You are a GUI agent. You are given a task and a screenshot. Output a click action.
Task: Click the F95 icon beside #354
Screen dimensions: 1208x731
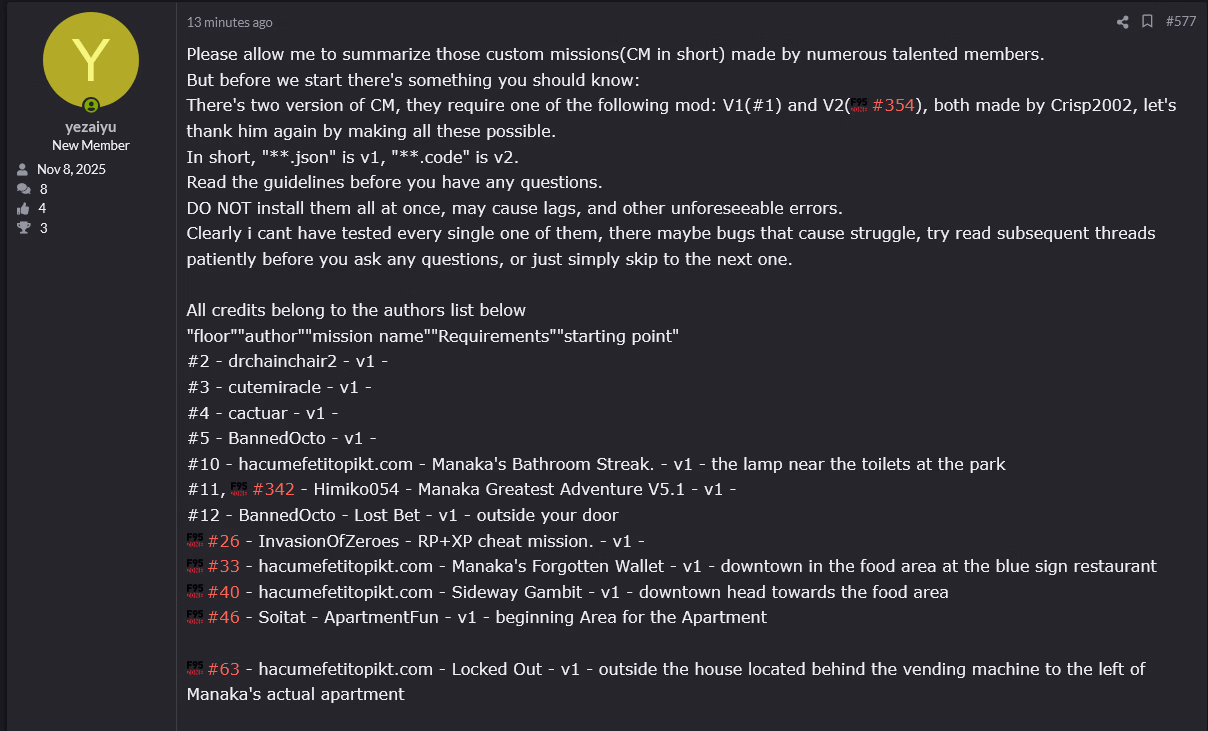(x=859, y=106)
